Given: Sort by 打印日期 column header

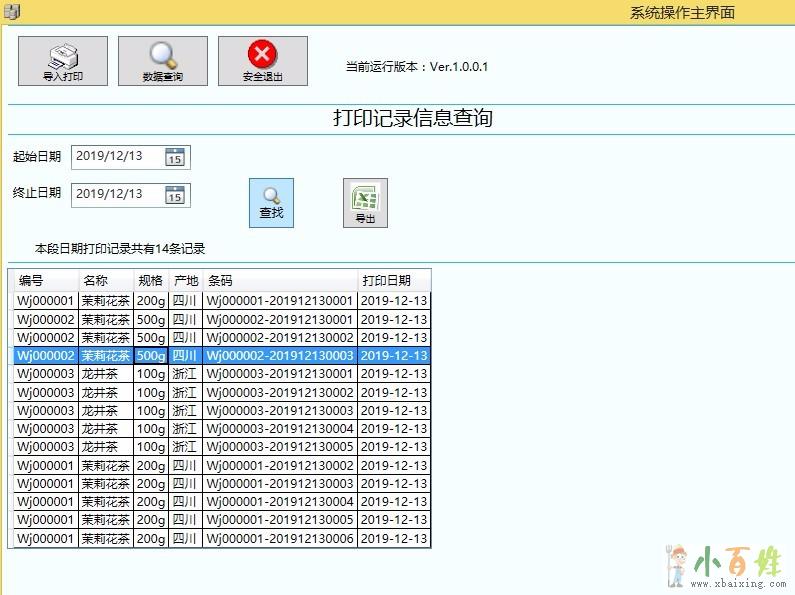Looking at the screenshot, I should tap(394, 281).
